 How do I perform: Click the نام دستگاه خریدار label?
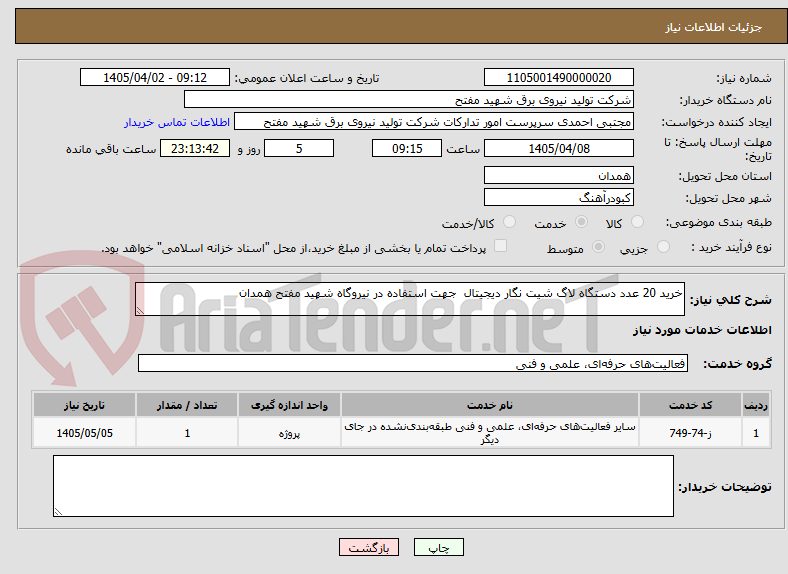pyautogui.click(x=725, y=101)
